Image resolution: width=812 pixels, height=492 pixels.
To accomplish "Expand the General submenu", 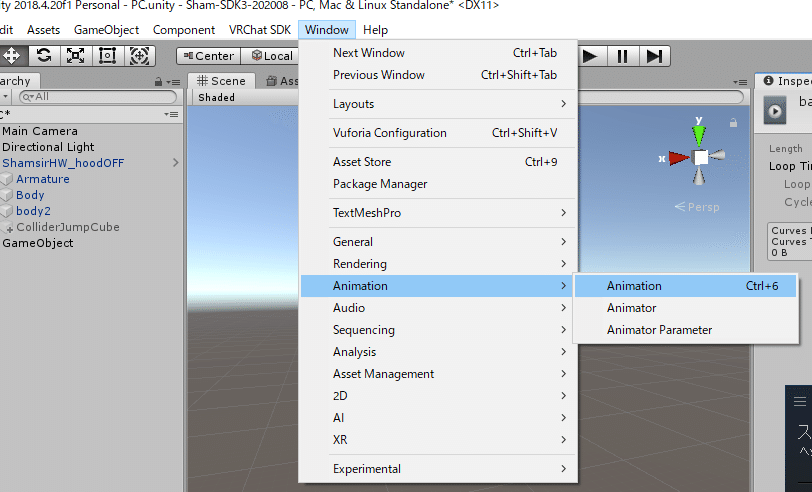I will [438, 242].
